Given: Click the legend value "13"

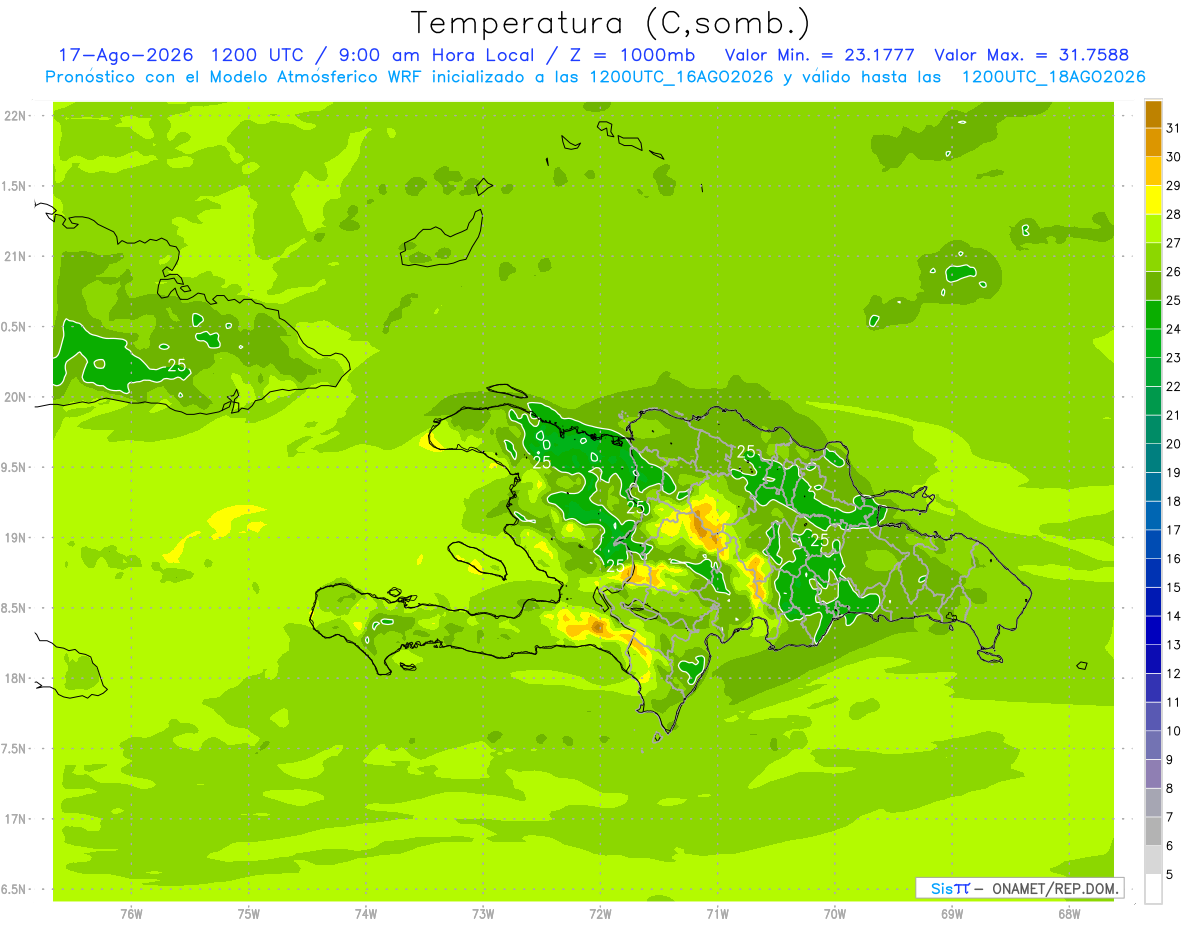Looking at the screenshot, I should (1174, 645).
